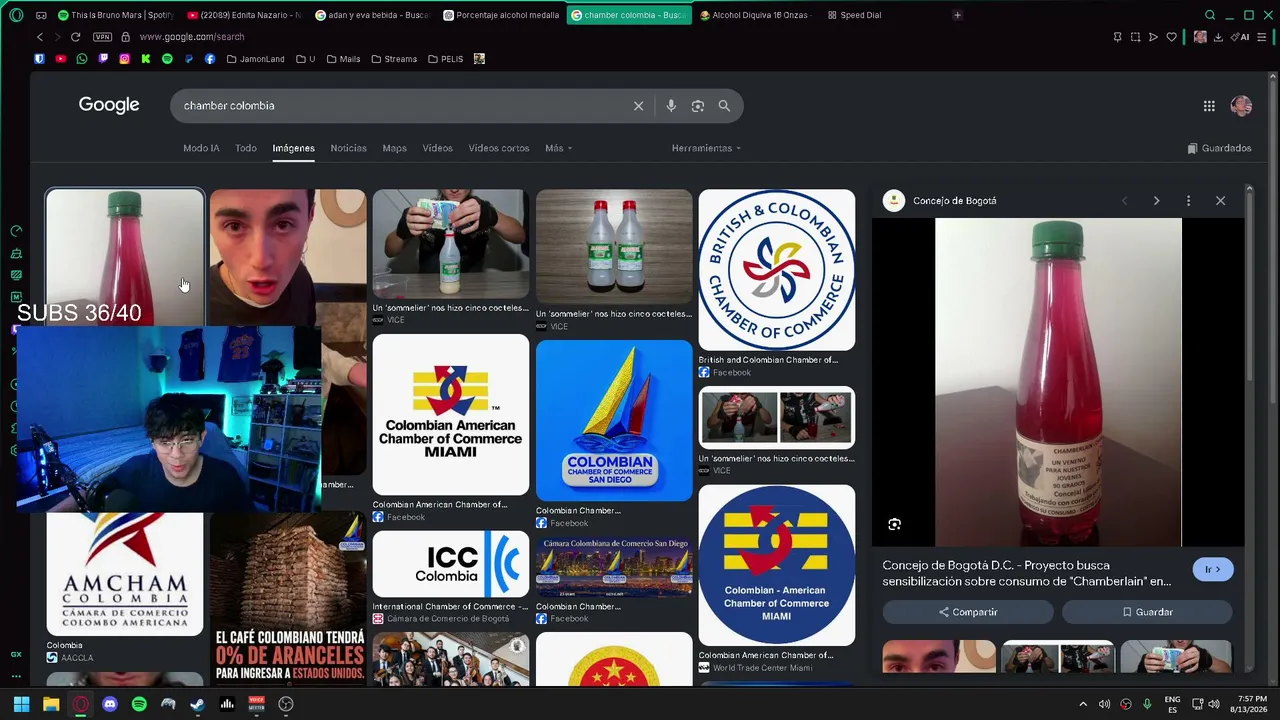Open the browser easy-setup menu icon
1280x720 pixels.
click(1262, 37)
